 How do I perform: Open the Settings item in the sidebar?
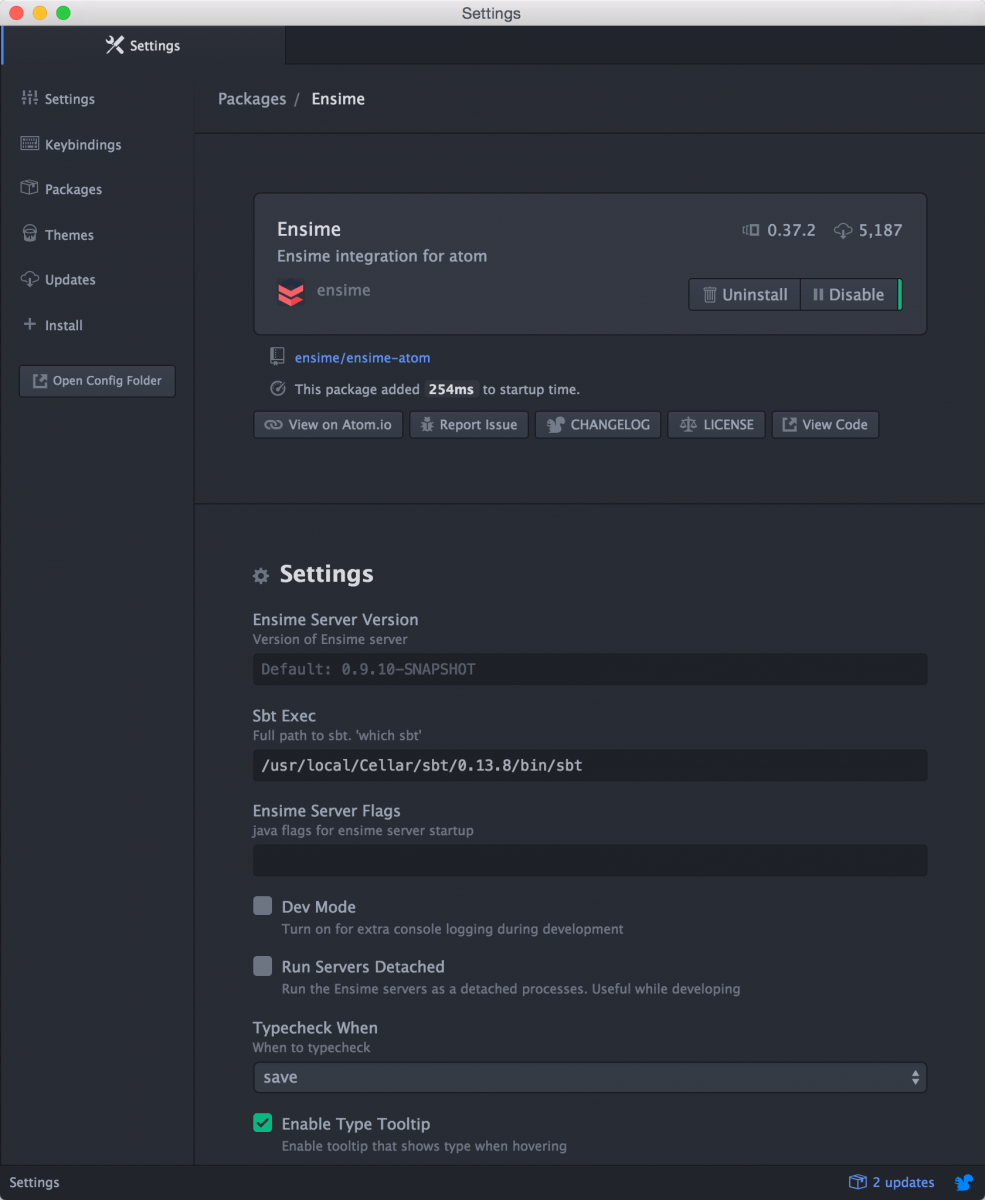[69, 99]
